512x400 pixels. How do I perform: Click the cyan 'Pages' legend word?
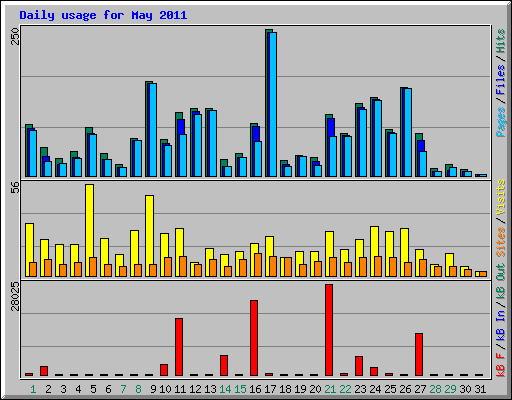(x=500, y=122)
